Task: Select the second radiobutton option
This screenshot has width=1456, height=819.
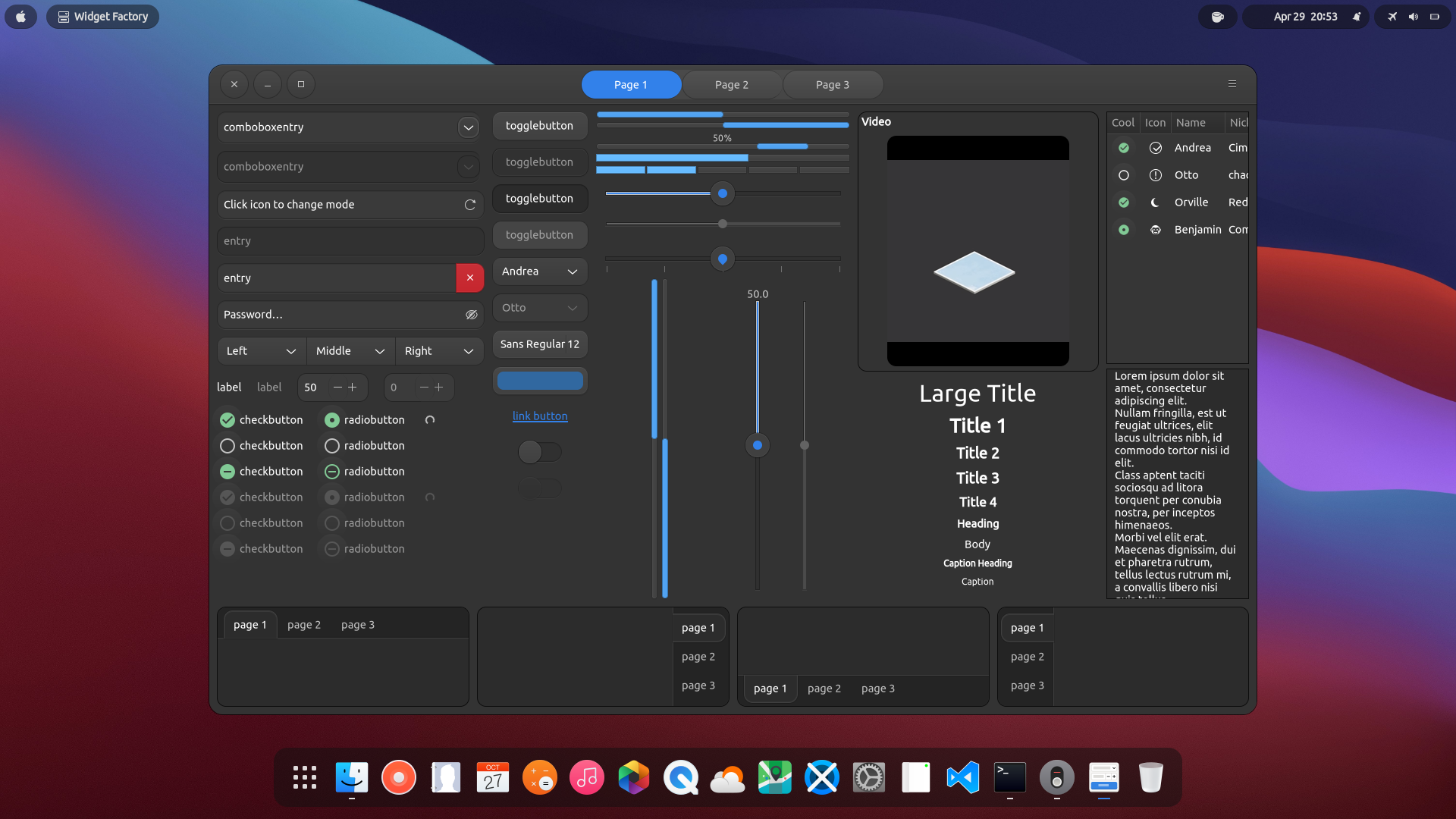Action: [x=331, y=446]
